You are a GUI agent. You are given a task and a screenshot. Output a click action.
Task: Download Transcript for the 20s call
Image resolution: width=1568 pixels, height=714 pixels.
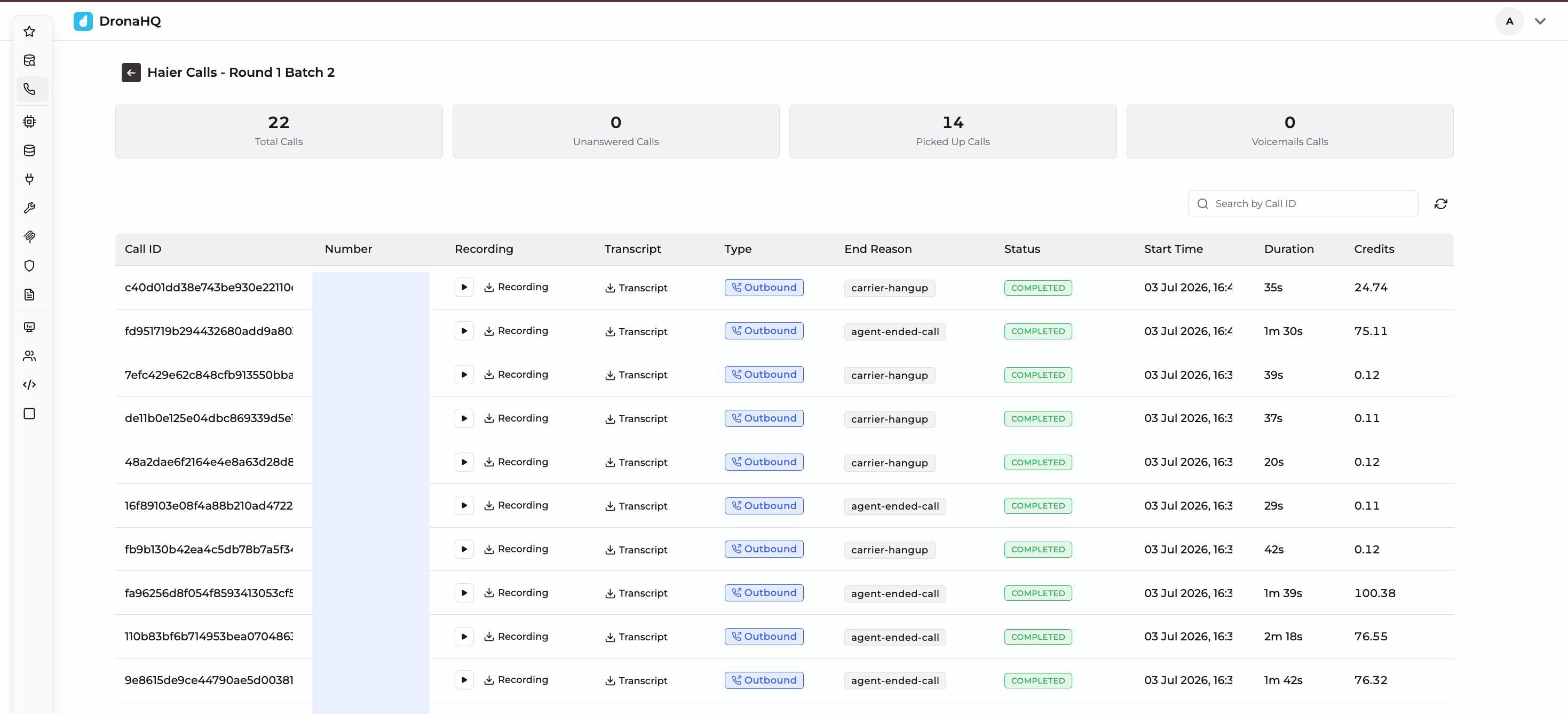[636, 463]
